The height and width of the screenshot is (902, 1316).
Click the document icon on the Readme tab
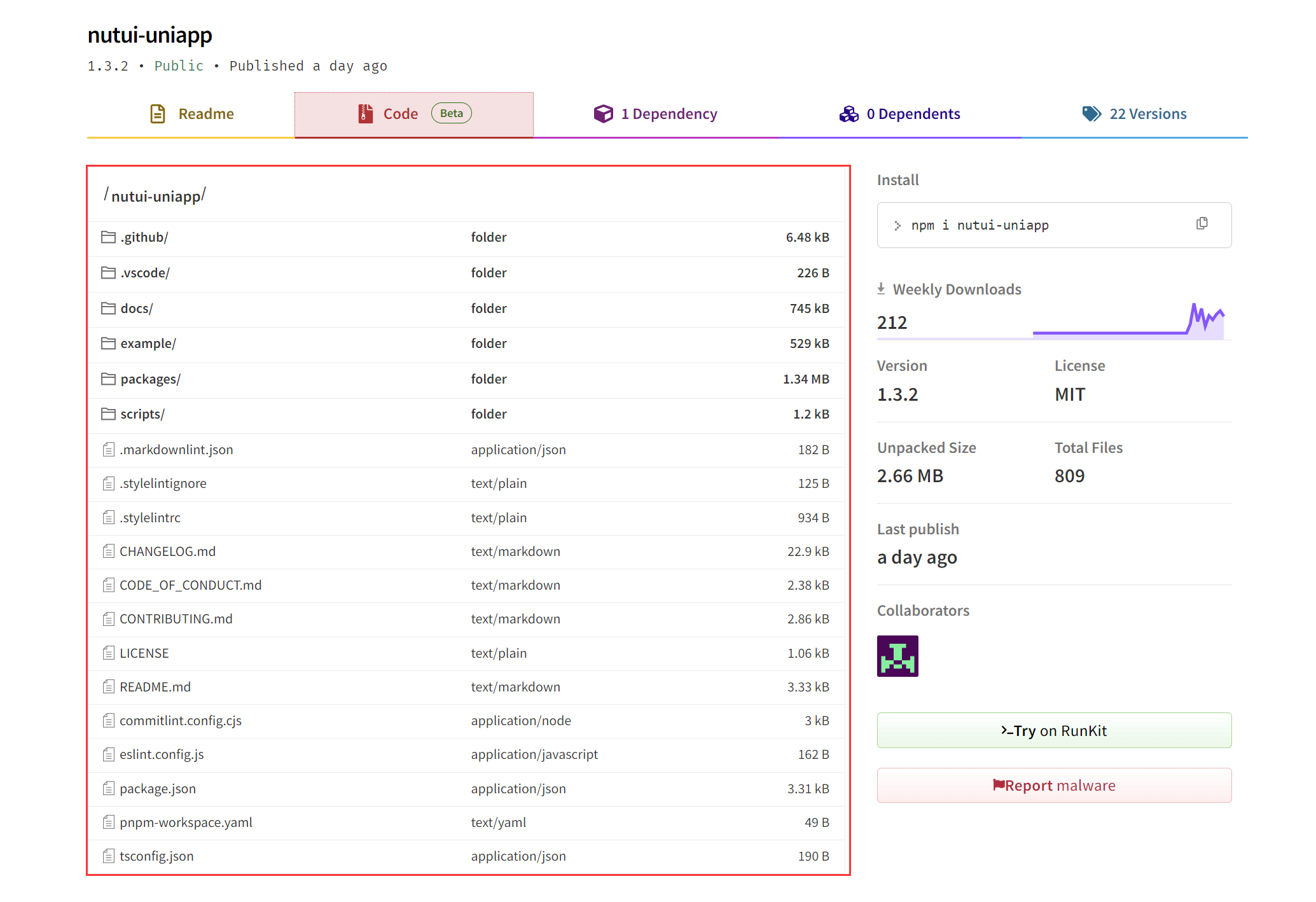[157, 113]
